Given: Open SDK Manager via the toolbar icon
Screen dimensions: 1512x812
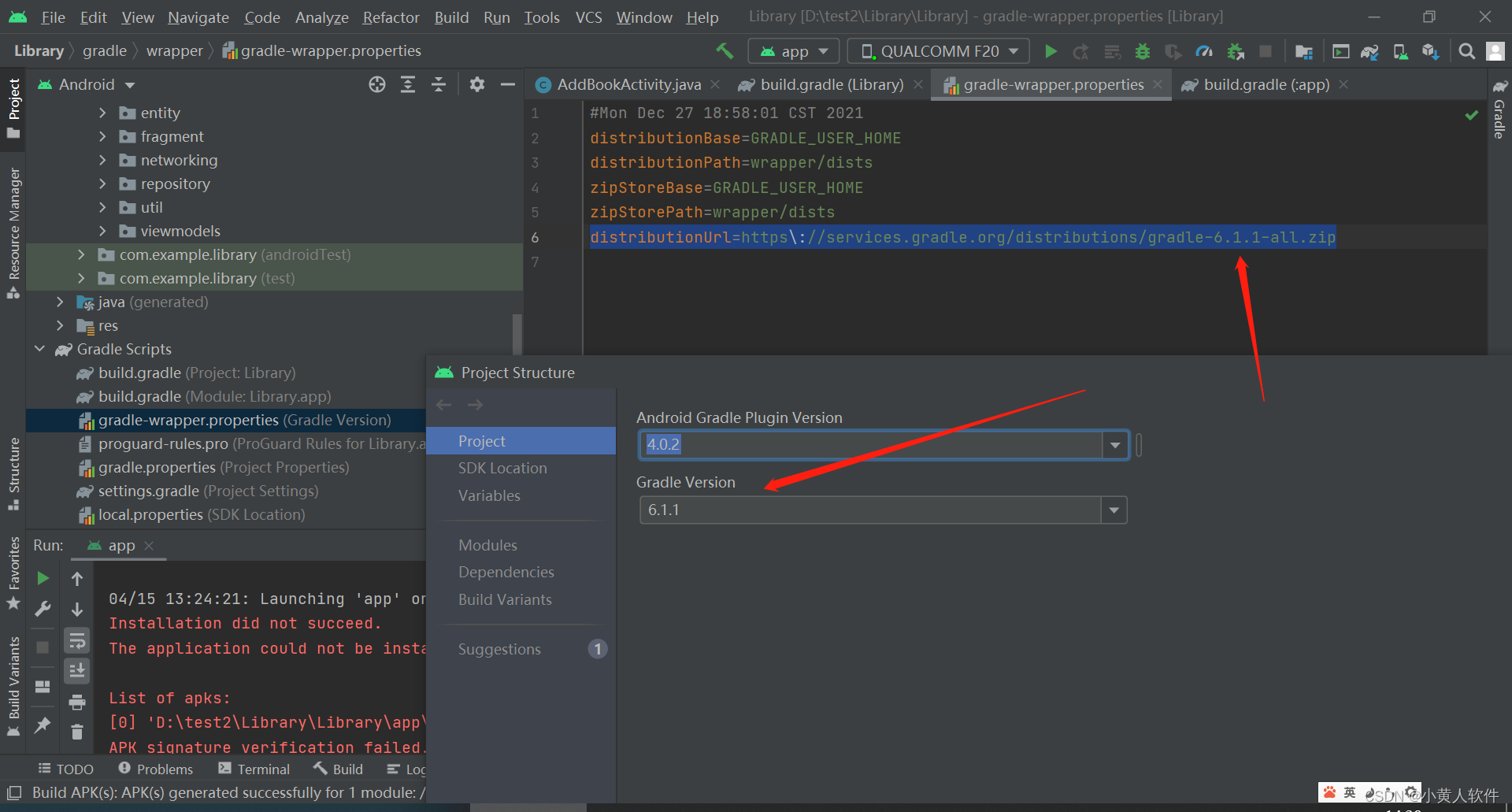Looking at the screenshot, I should coord(1431,50).
